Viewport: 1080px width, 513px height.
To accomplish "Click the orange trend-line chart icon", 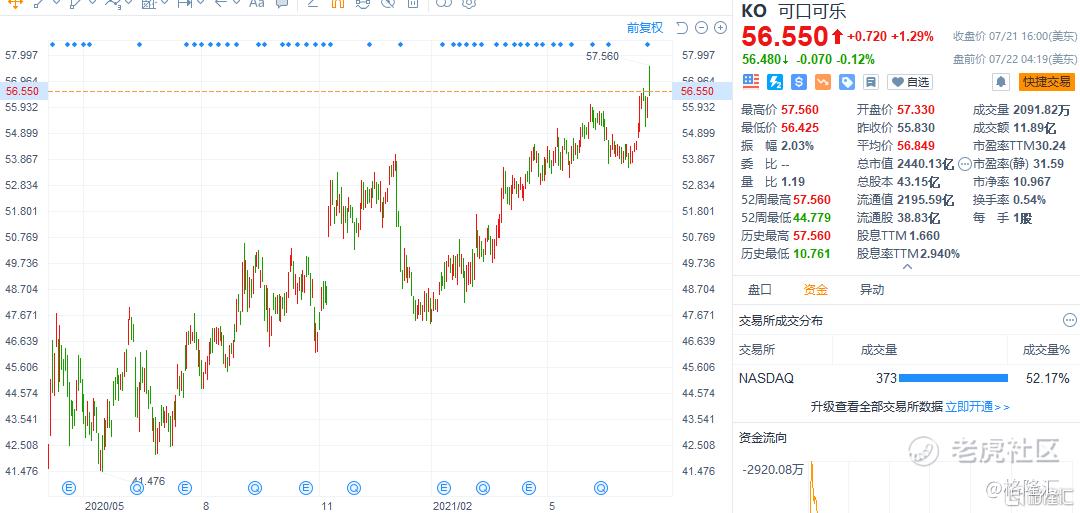I will point(823,82).
